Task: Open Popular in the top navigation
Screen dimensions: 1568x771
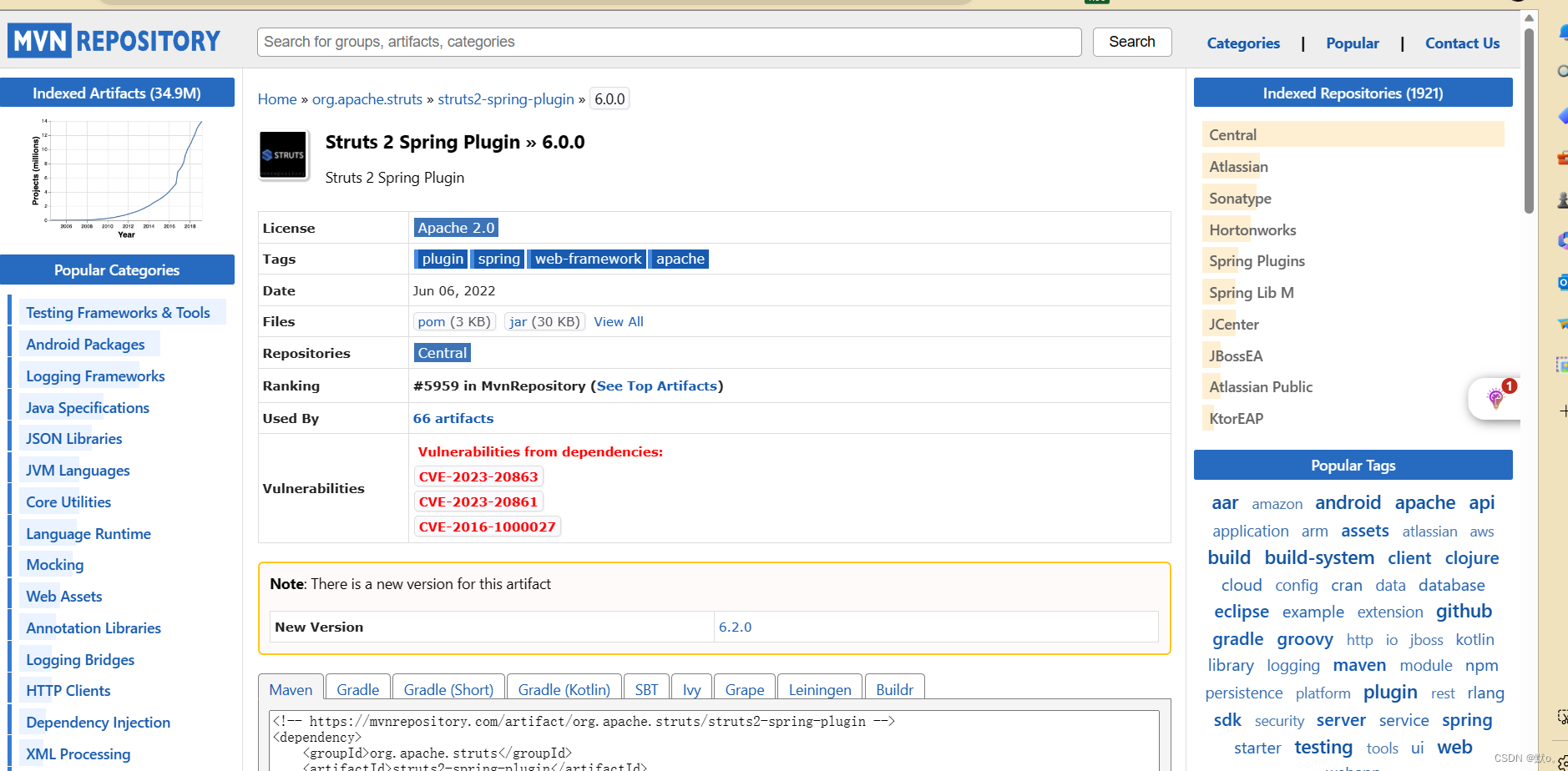Action: click(x=1353, y=43)
